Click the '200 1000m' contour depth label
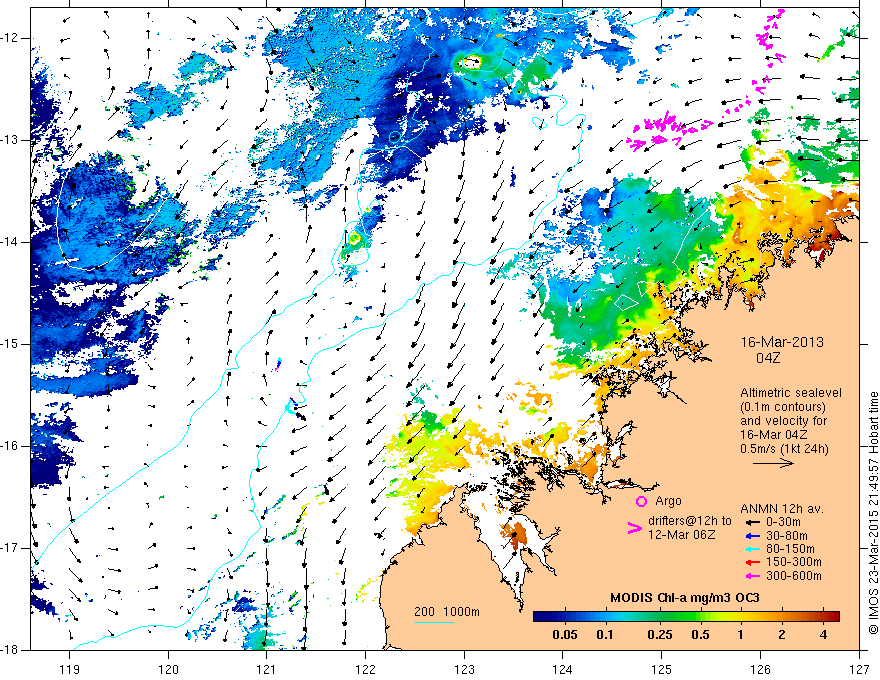Viewport: 880px width, 680px height. (447, 612)
